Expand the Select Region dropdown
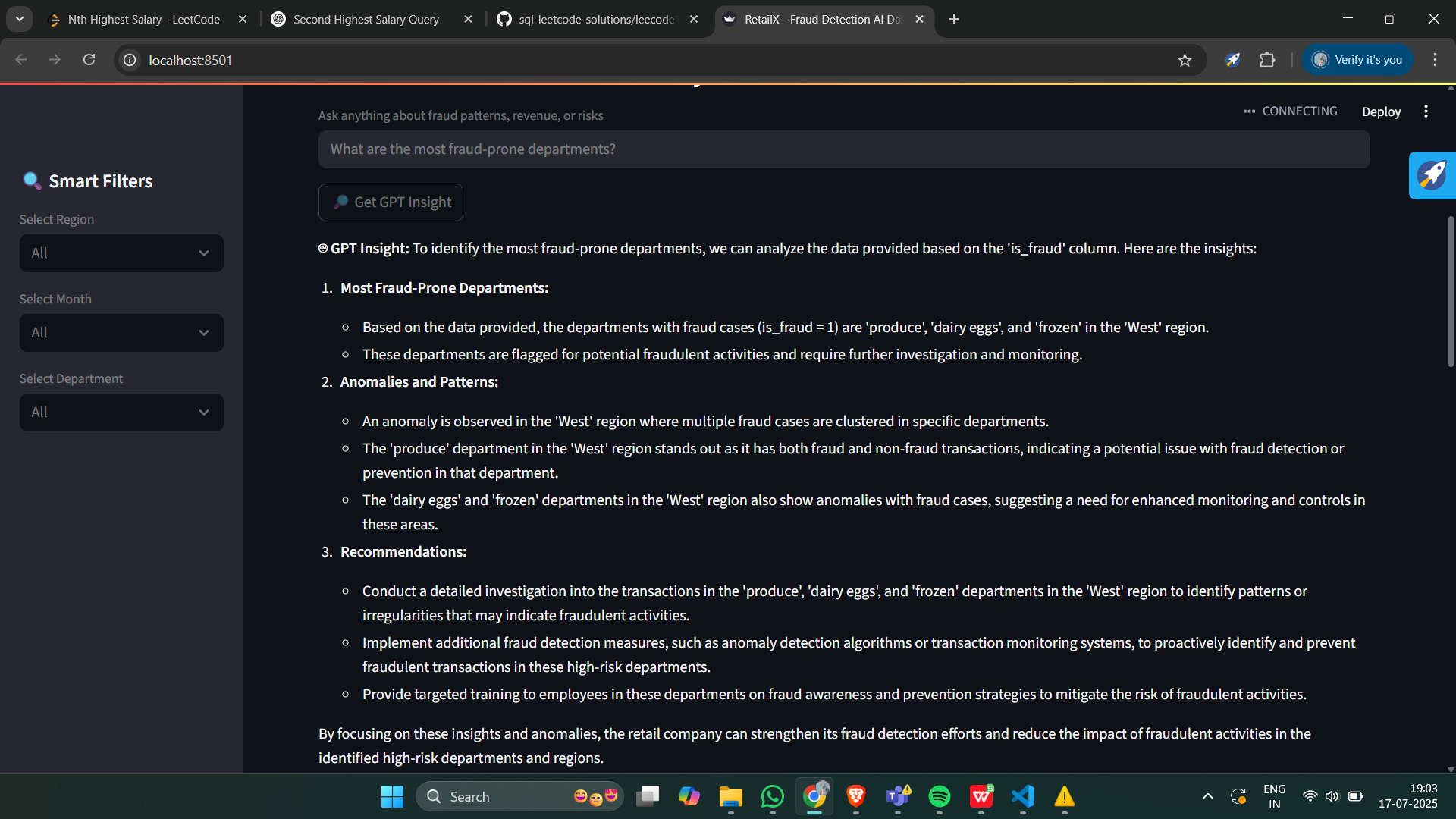This screenshot has height=819, width=1456. pos(121,253)
